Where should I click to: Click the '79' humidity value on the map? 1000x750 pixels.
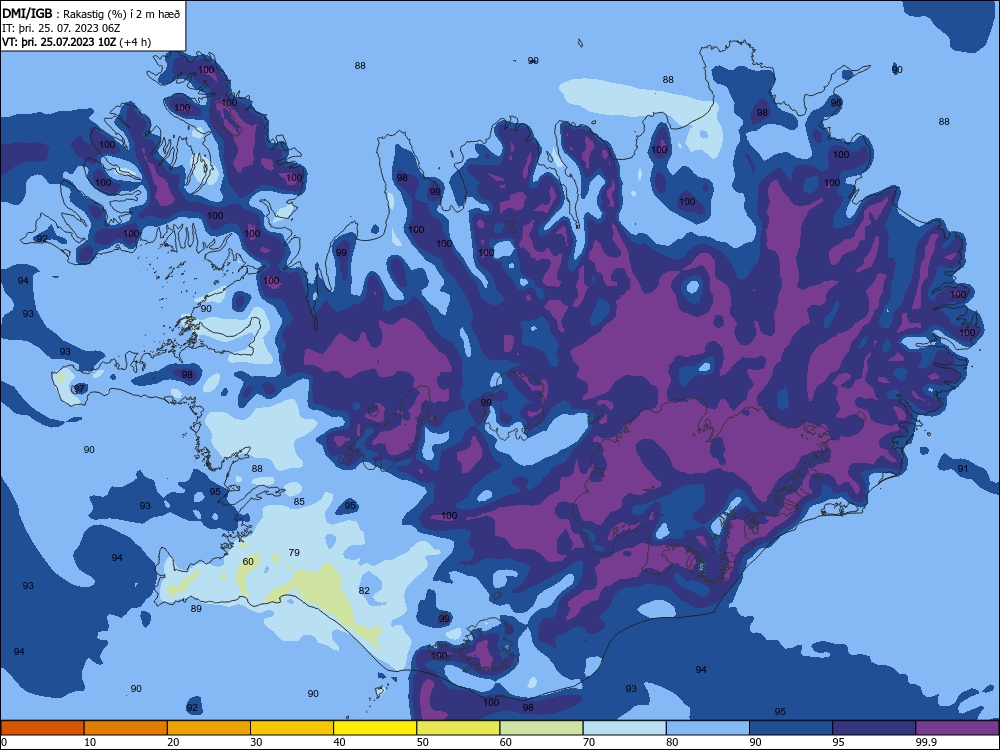[x=294, y=552]
